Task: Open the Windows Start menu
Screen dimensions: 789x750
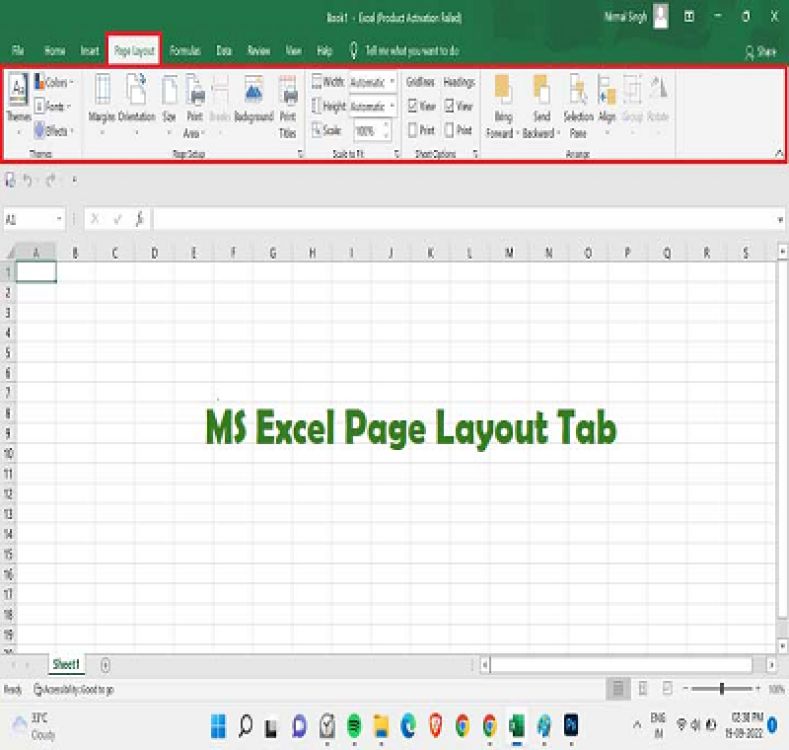Action: (218, 726)
